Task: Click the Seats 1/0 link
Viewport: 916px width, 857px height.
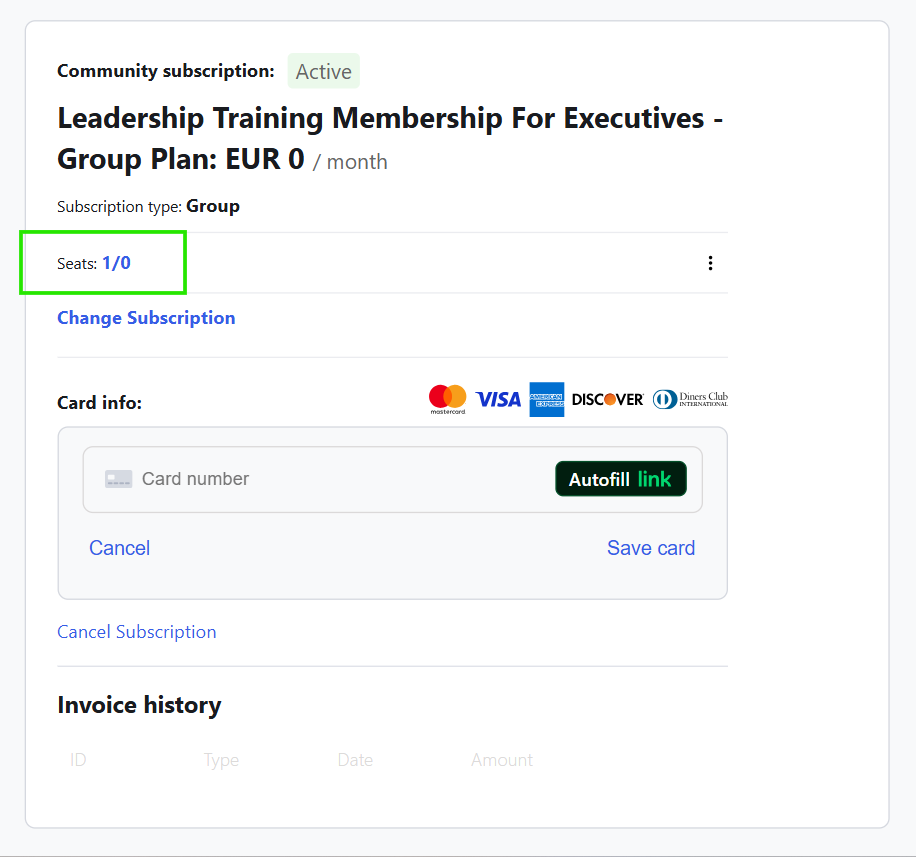Action: pyautogui.click(x=116, y=263)
